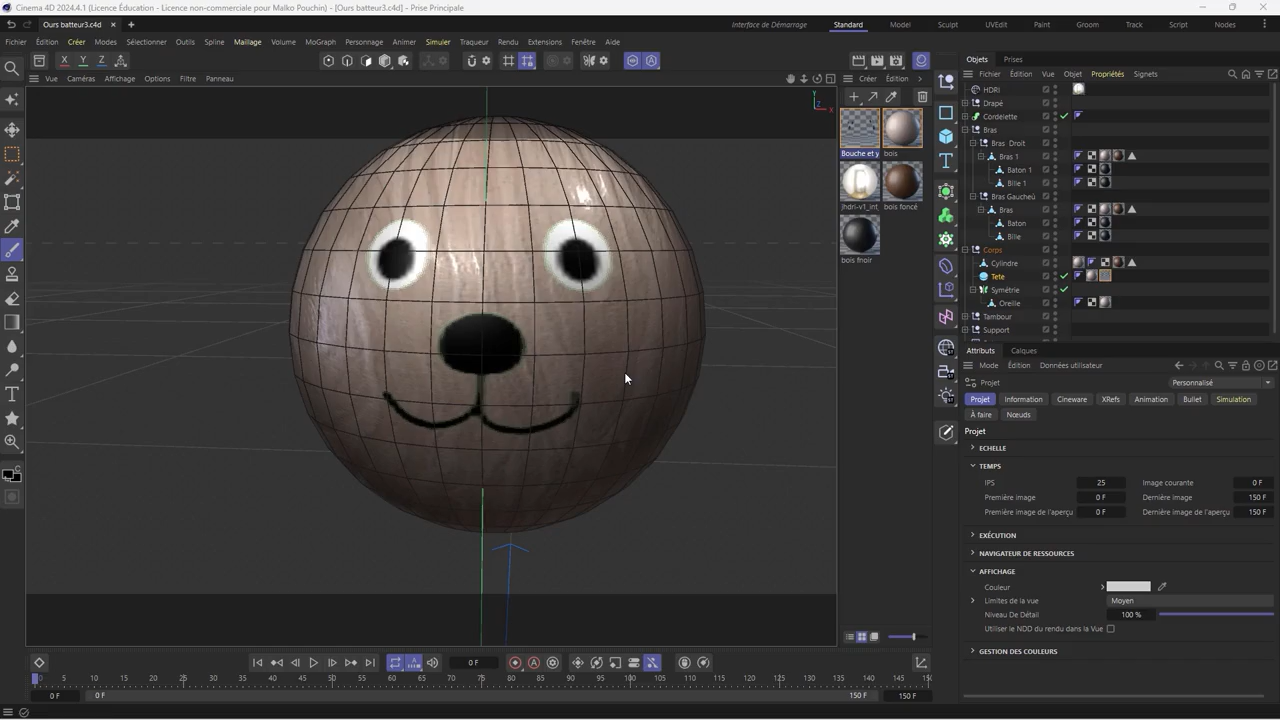Viewport: 1280px width, 720px height.
Task: Expand the Tambour object in the Objects panel
Action: tap(964, 316)
